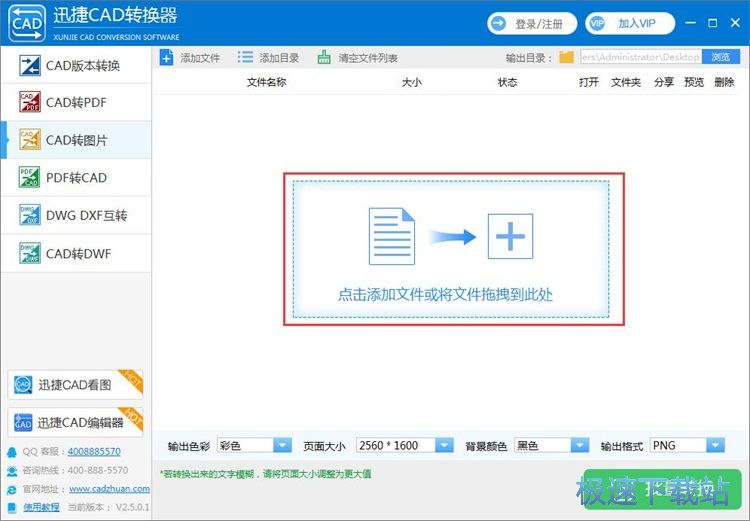The height and width of the screenshot is (521, 750).
Task: Click the 删除 column header
Action: click(x=724, y=82)
